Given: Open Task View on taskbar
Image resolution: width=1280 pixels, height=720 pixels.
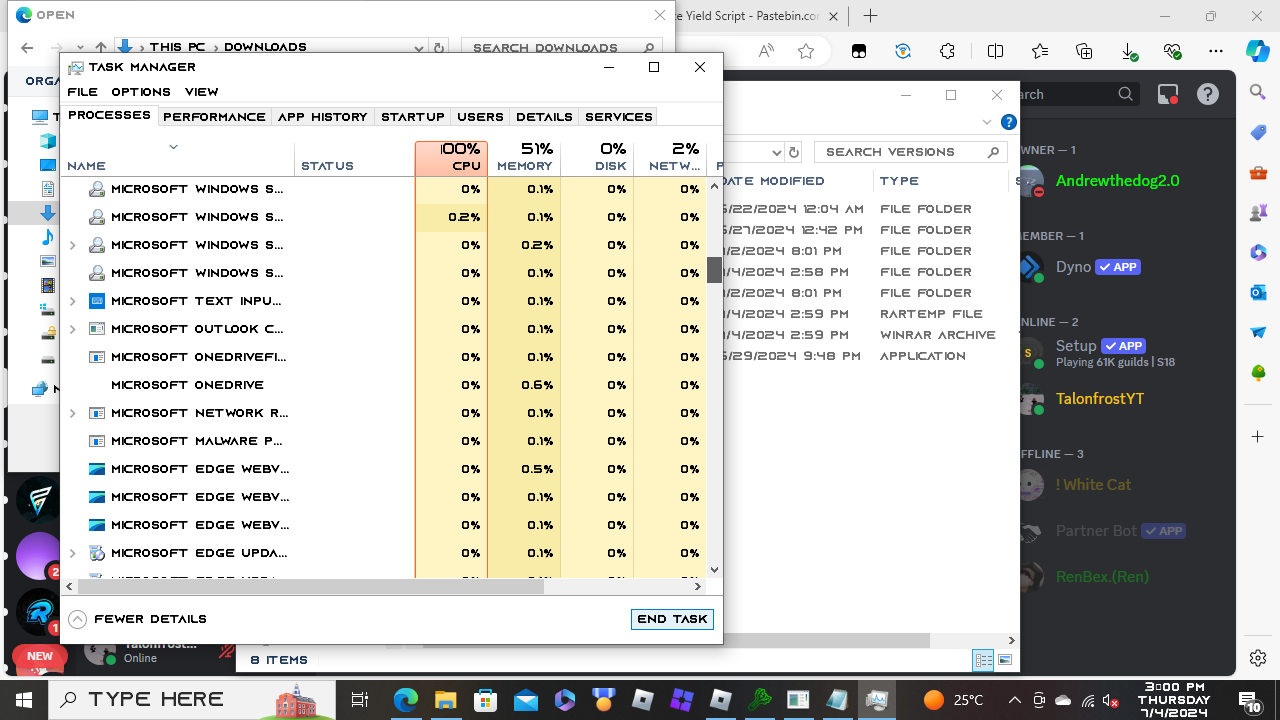Looking at the screenshot, I should (361, 699).
